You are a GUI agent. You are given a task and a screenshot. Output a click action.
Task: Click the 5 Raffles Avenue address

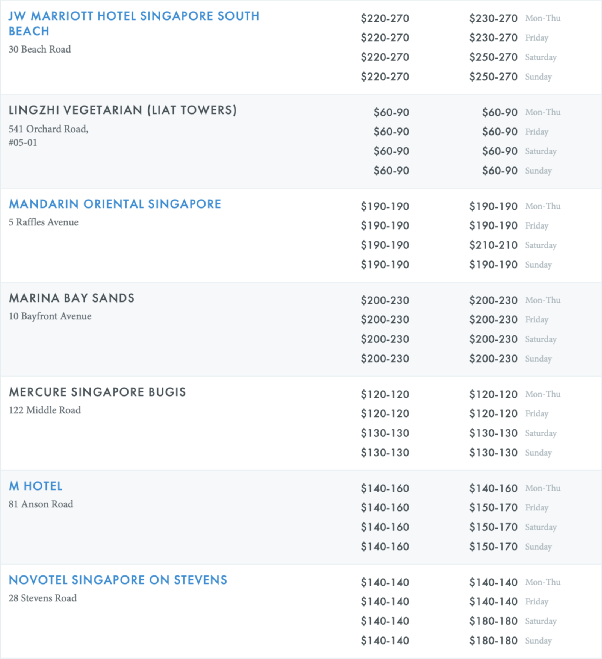[44, 222]
